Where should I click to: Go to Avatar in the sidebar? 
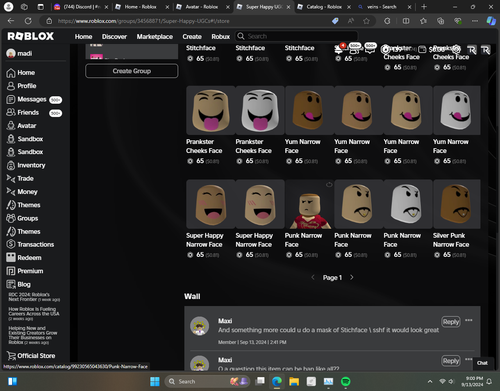click(x=21, y=126)
